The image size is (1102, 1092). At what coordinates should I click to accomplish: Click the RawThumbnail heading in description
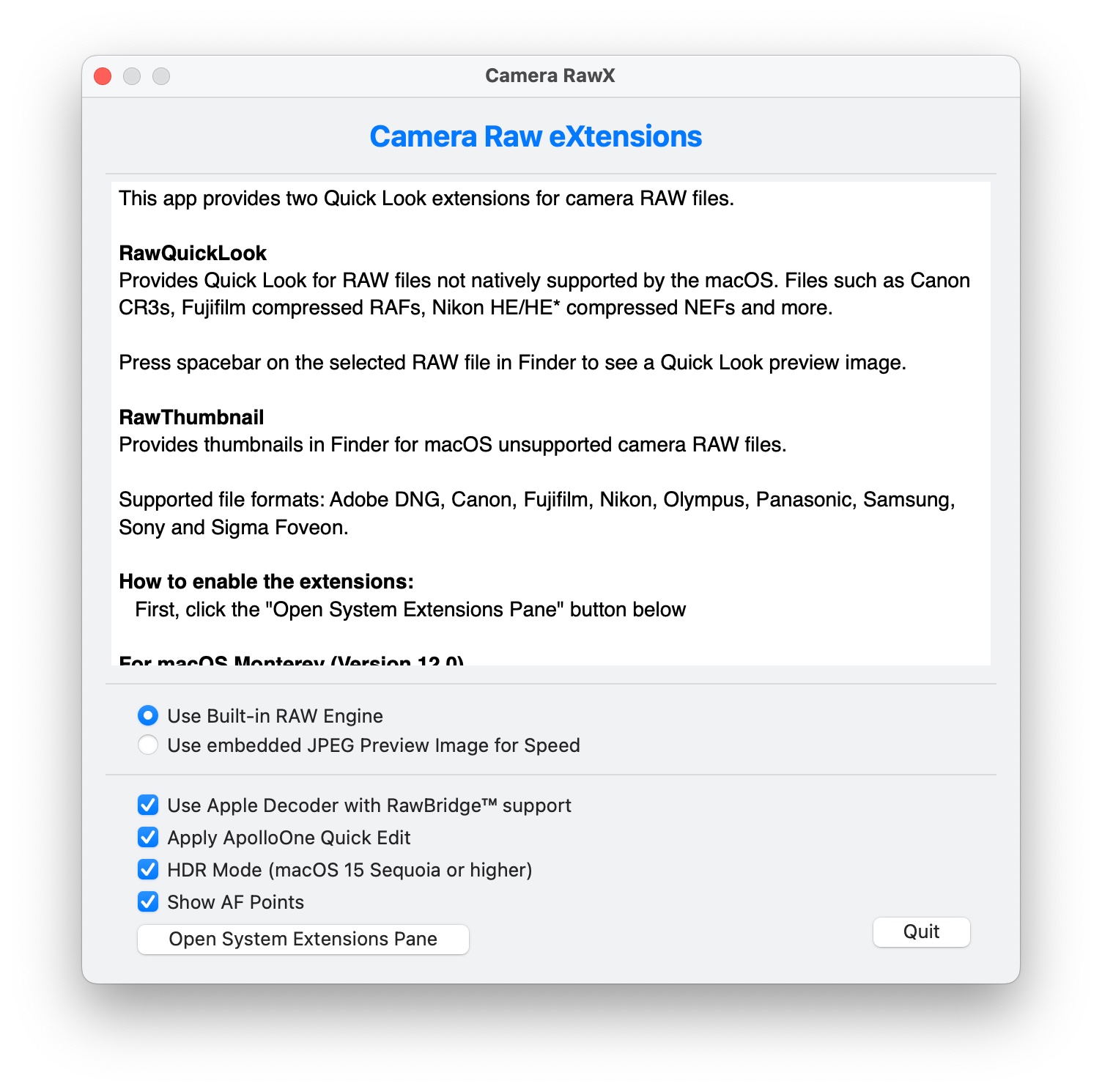191,418
